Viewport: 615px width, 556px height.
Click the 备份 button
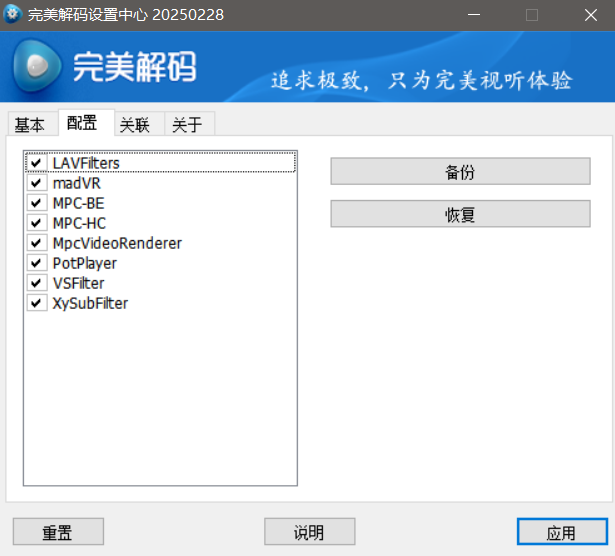[460, 171]
